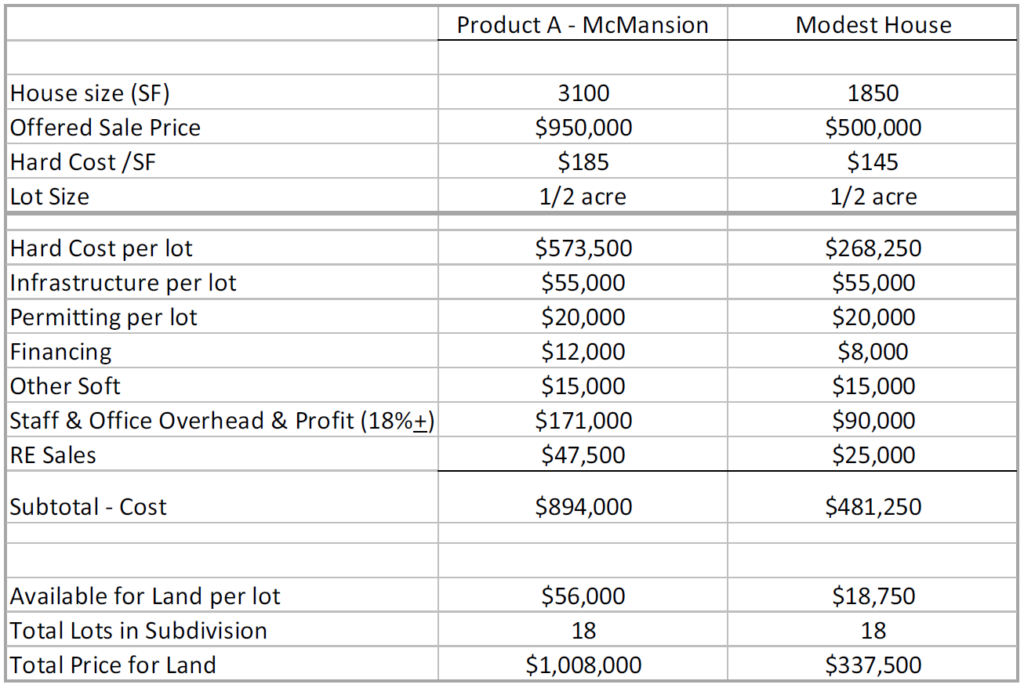Screen dimensions: 1024x688
Task: Click the Permitting per lot row label
Action: pyautogui.click(x=104, y=318)
